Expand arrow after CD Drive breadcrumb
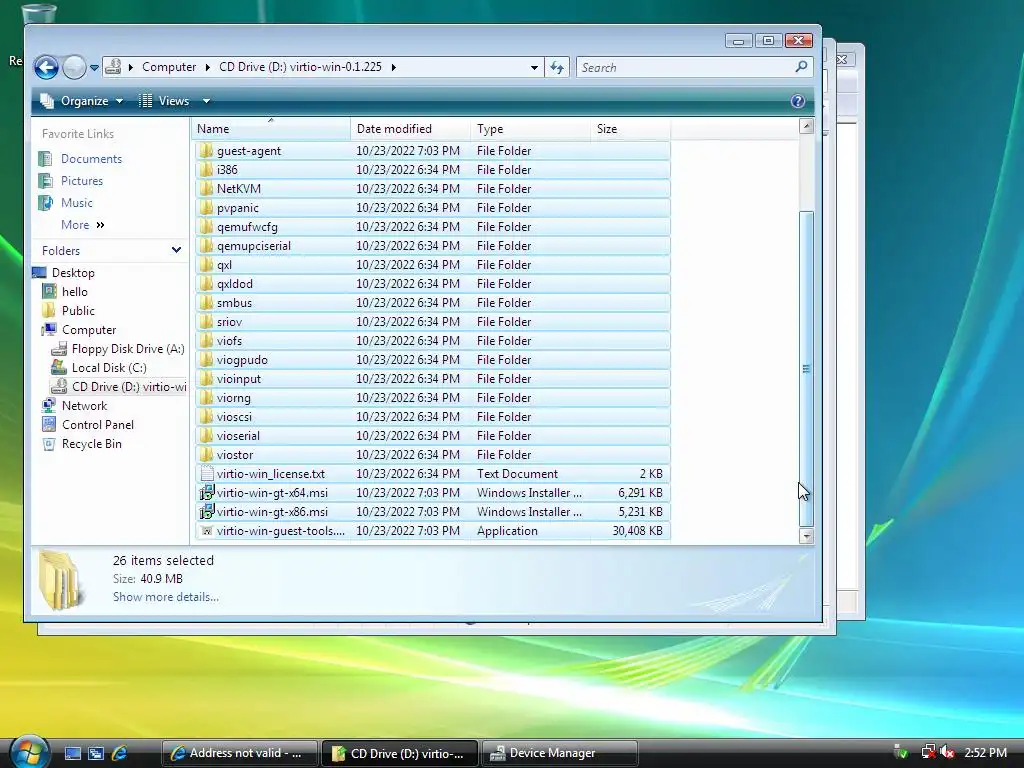 pos(393,67)
